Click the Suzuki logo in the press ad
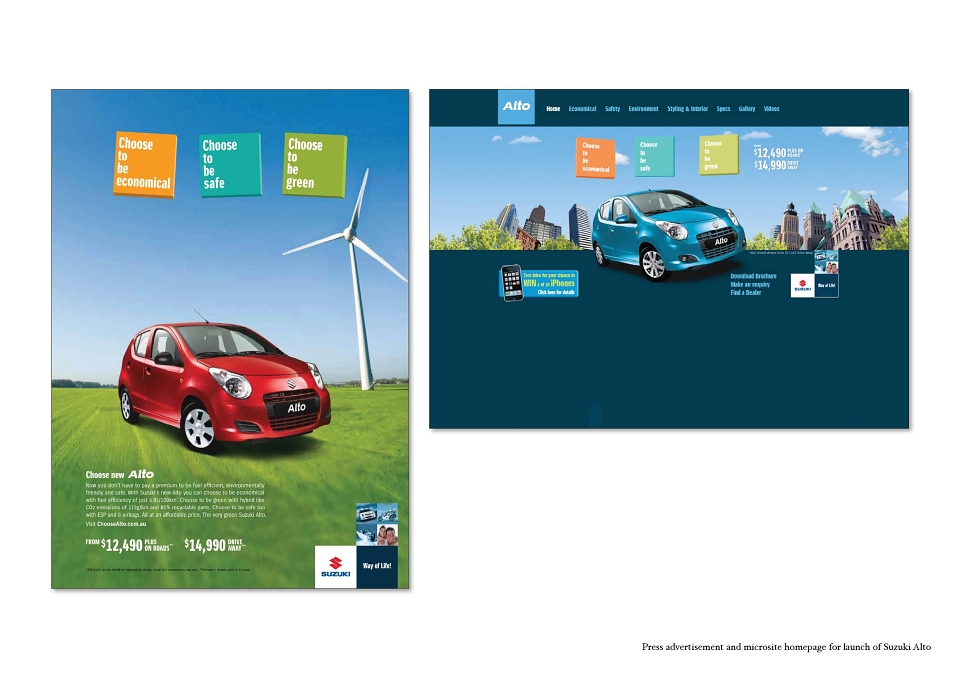 tap(336, 567)
